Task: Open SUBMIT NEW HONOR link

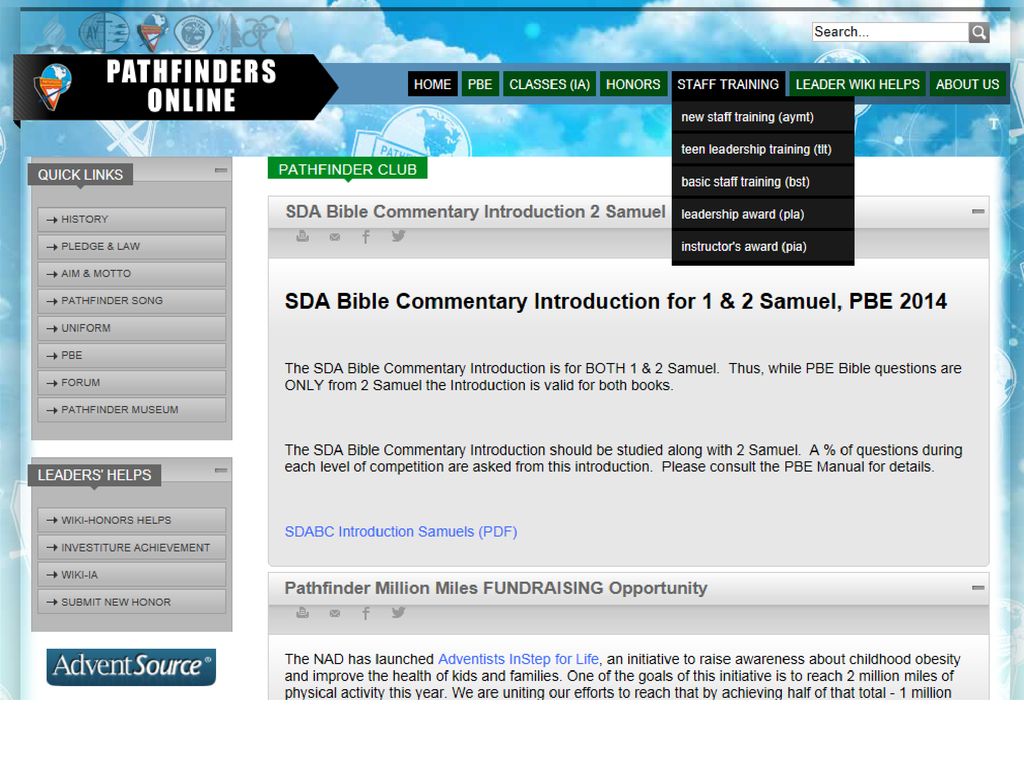Action: (x=131, y=602)
